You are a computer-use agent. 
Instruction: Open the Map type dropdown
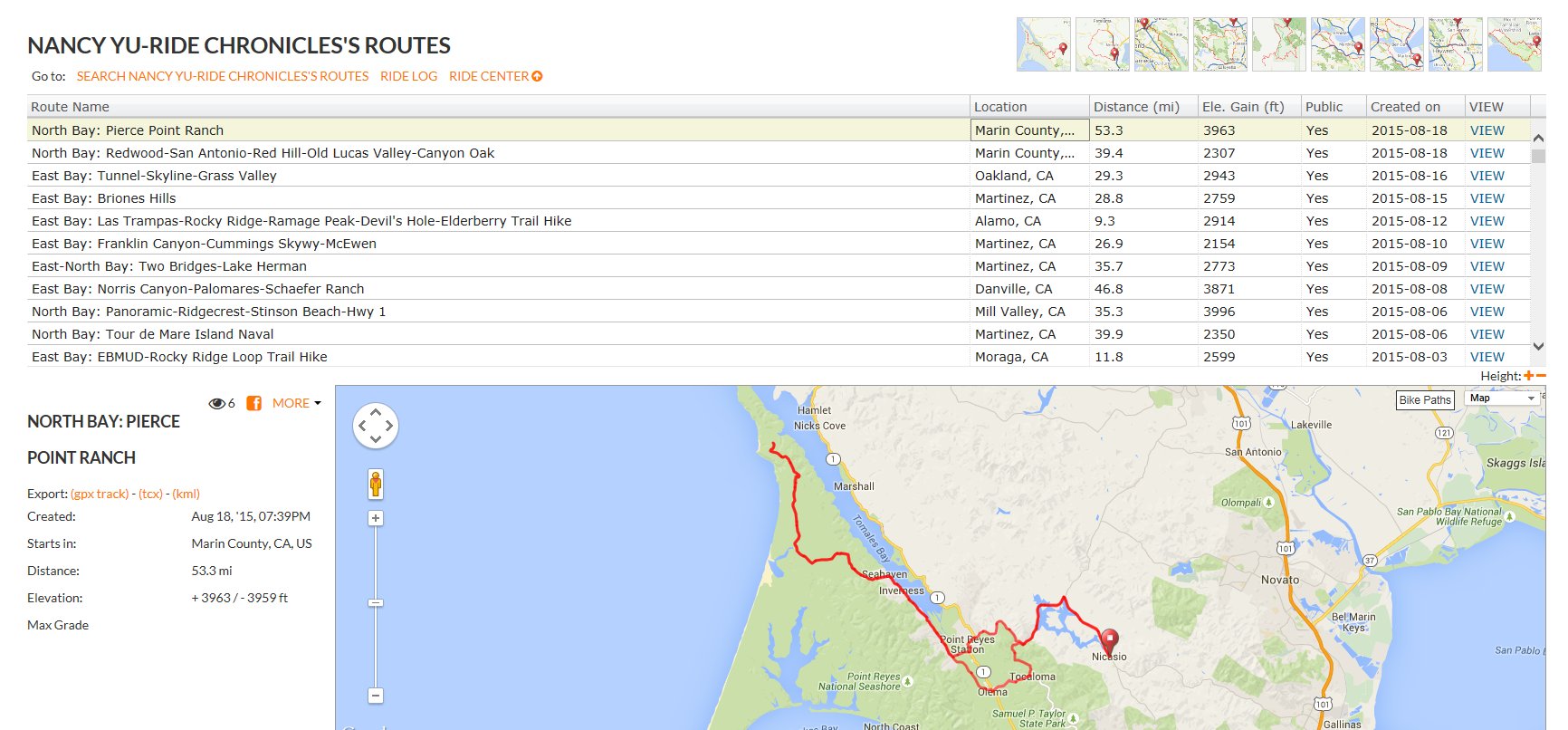click(x=1503, y=399)
